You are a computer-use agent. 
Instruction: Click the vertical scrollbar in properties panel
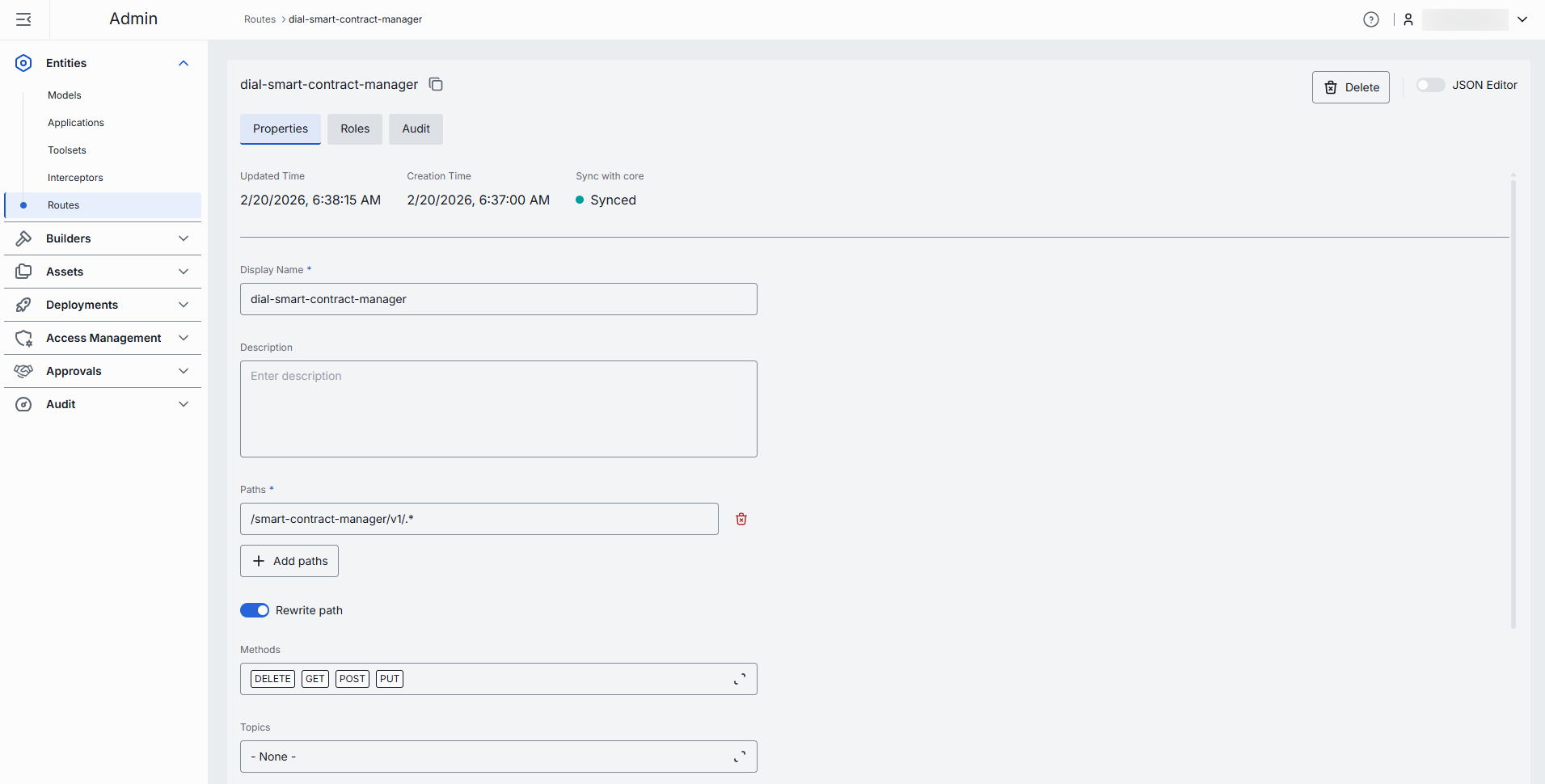[1513, 404]
